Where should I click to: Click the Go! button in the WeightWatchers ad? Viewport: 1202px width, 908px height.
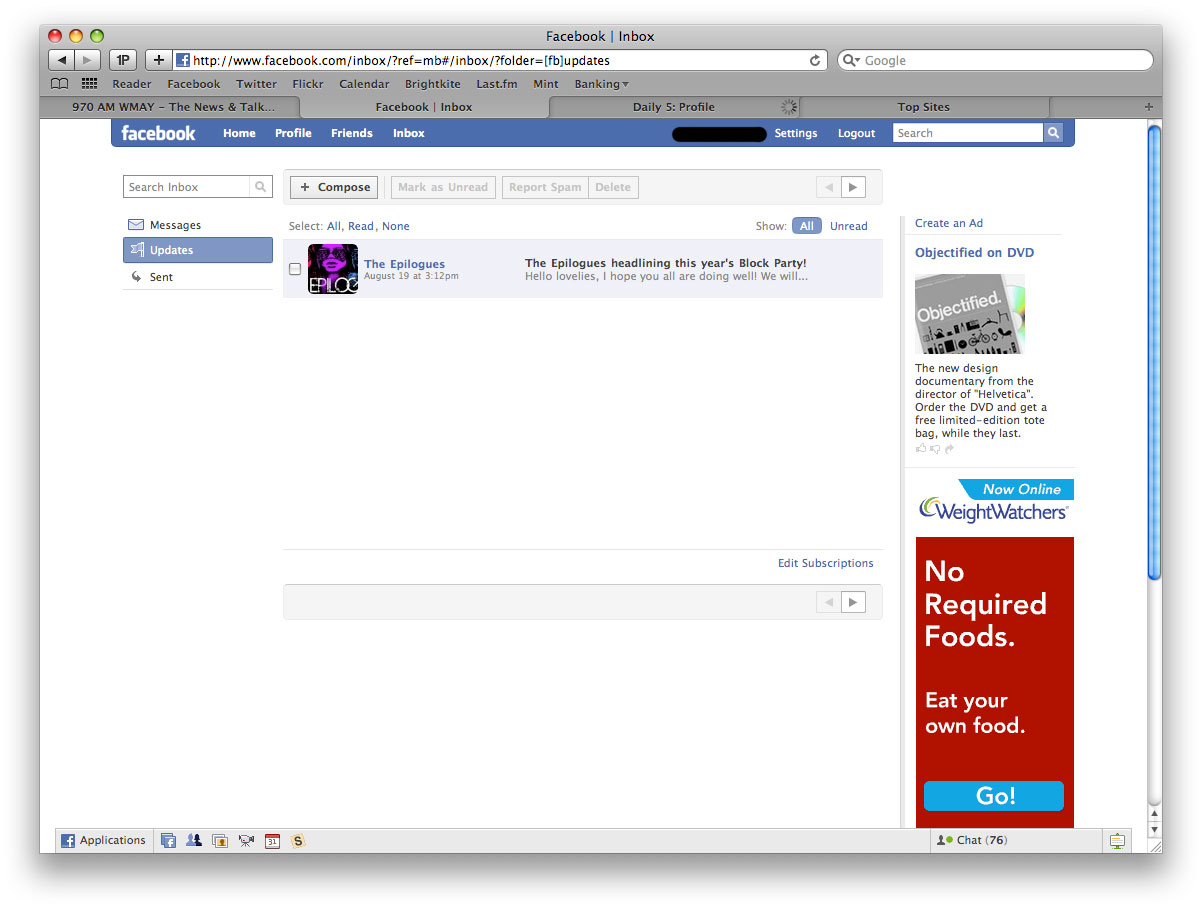click(x=994, y=796)
